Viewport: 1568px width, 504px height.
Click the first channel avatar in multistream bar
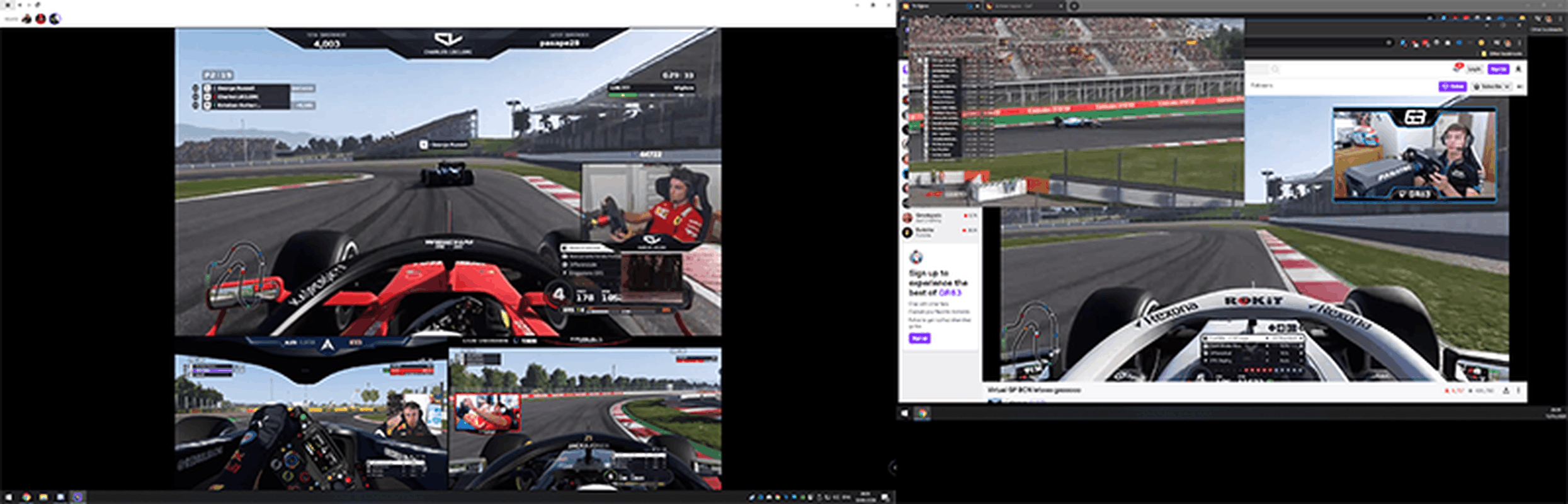[x=27, y=19]
